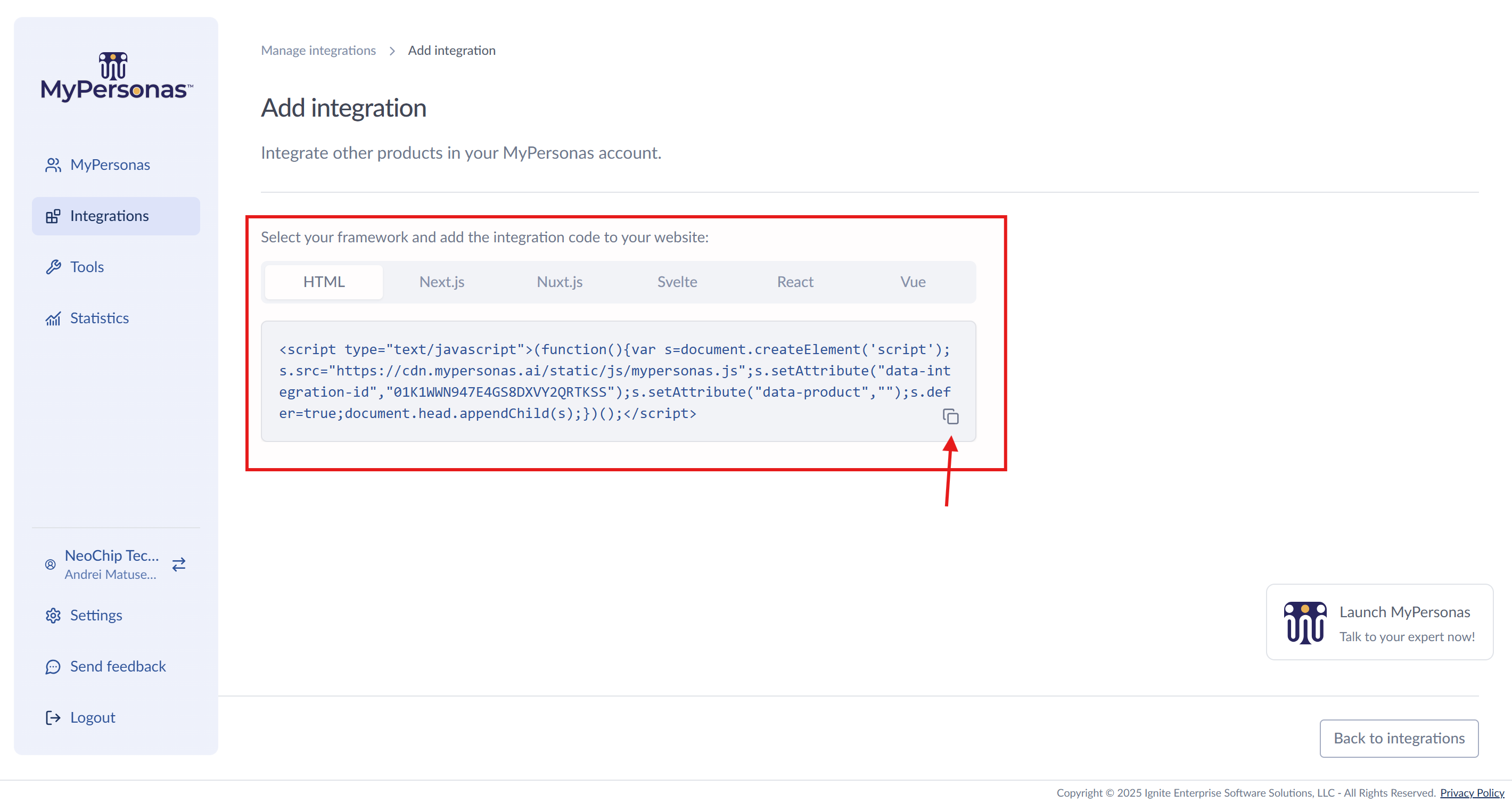Copy the integration code using copy icon
The width and height of the screenshot is (1512, 802).
click(x=950, y=416)
